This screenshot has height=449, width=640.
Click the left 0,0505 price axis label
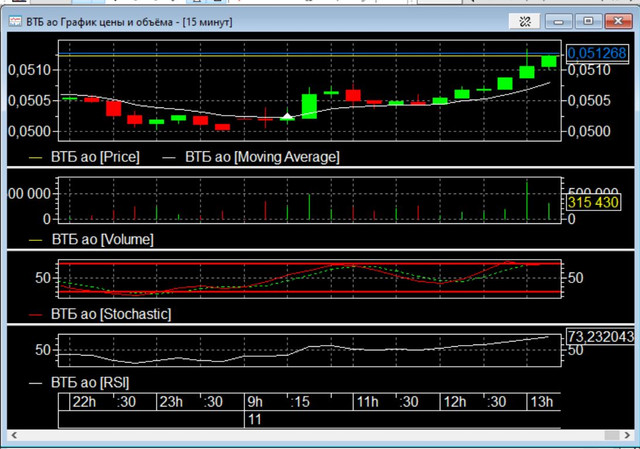click(x=29, y=100)
